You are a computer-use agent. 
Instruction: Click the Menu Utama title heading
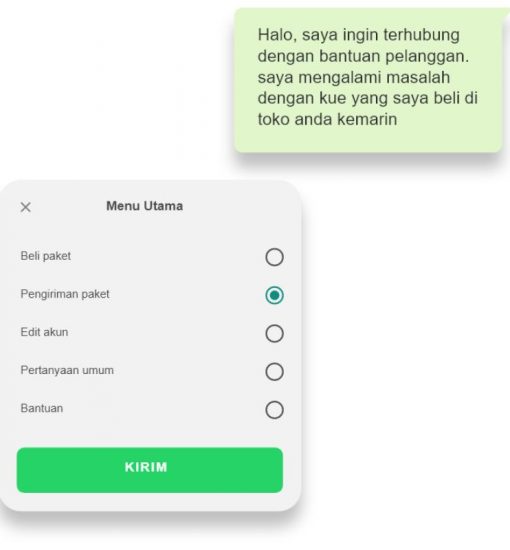click(145, 206)
